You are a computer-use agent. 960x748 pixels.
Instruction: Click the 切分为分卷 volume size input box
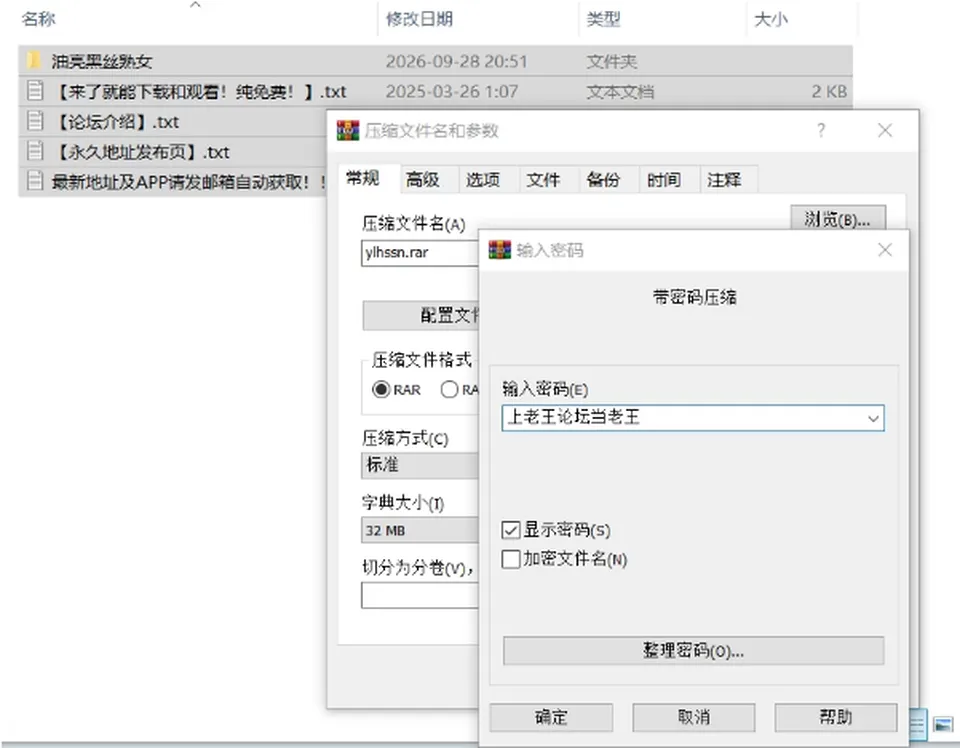coord(420,595)
